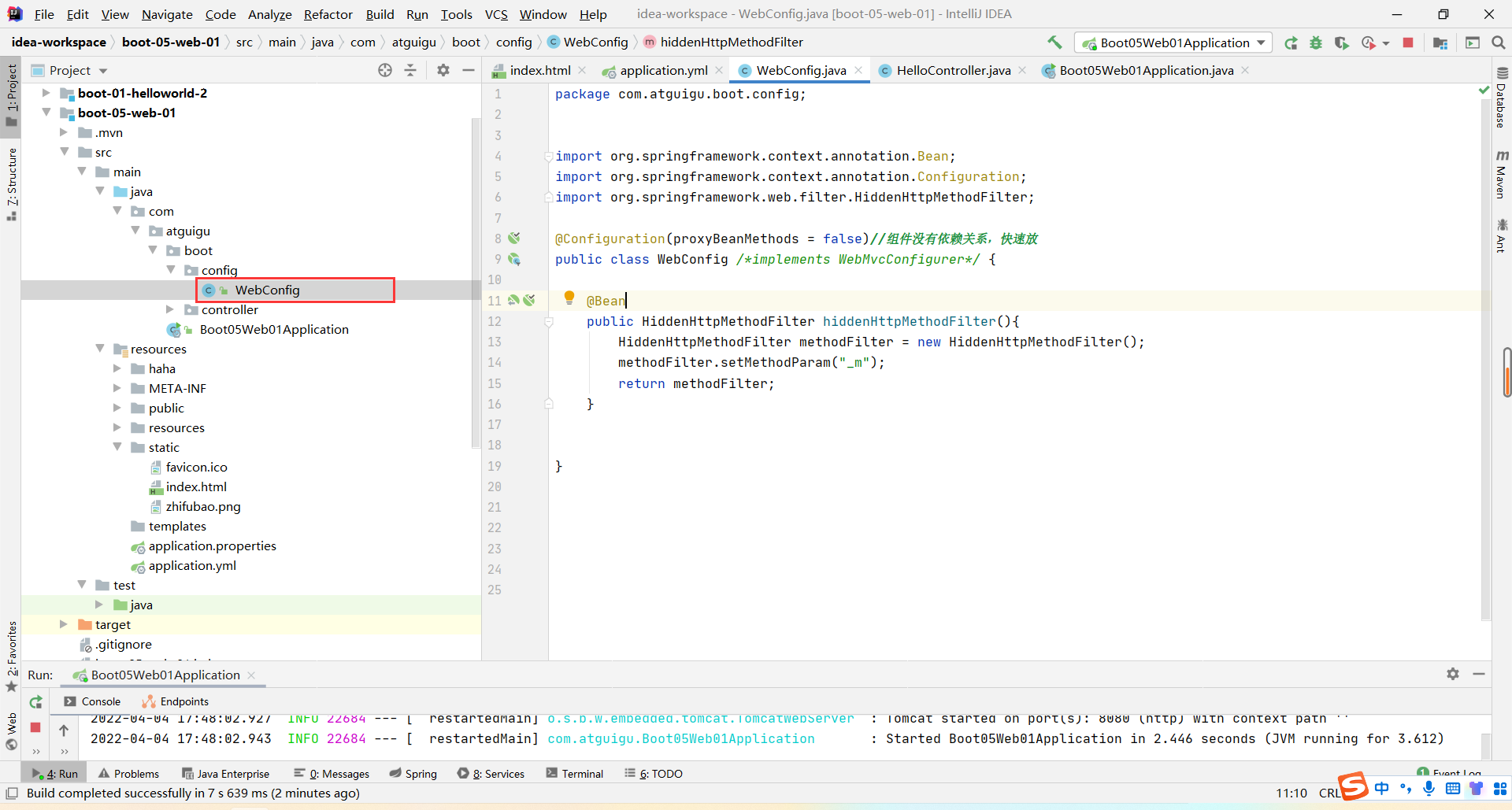Click the intention lightbulb icon at @Bean line

(x=569, y=298)
